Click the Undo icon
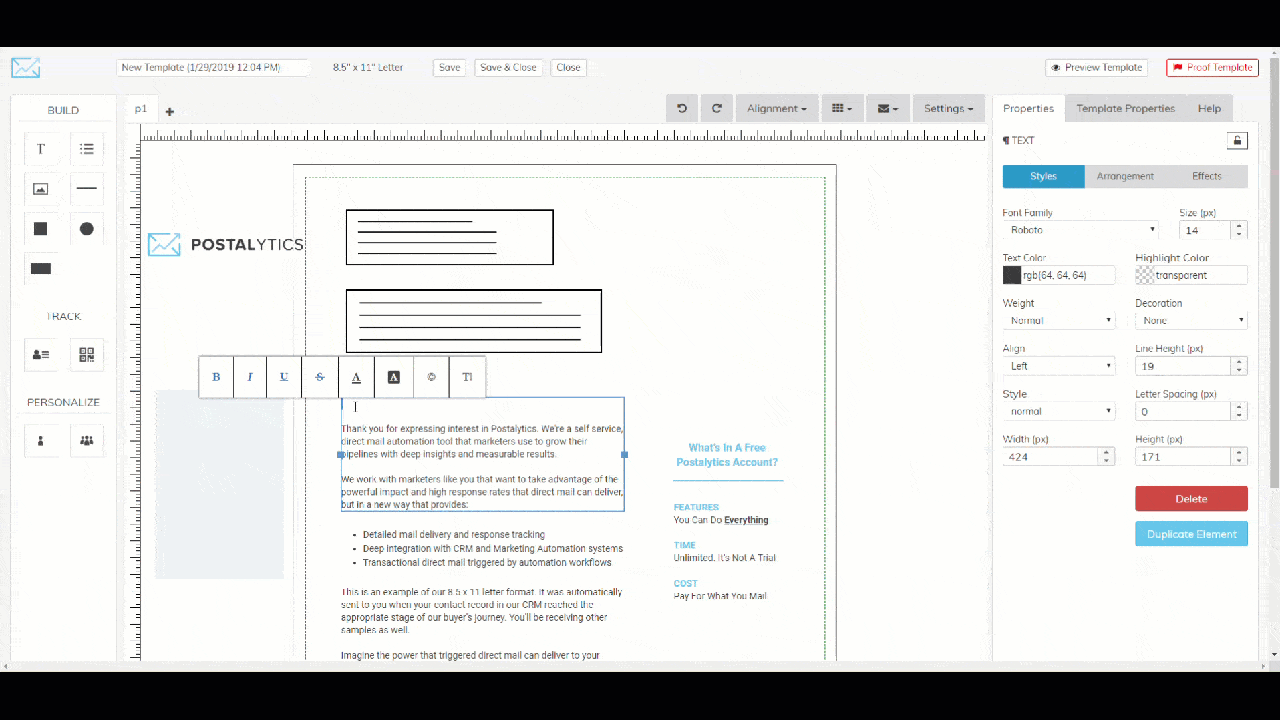 (x=682, y=108)
